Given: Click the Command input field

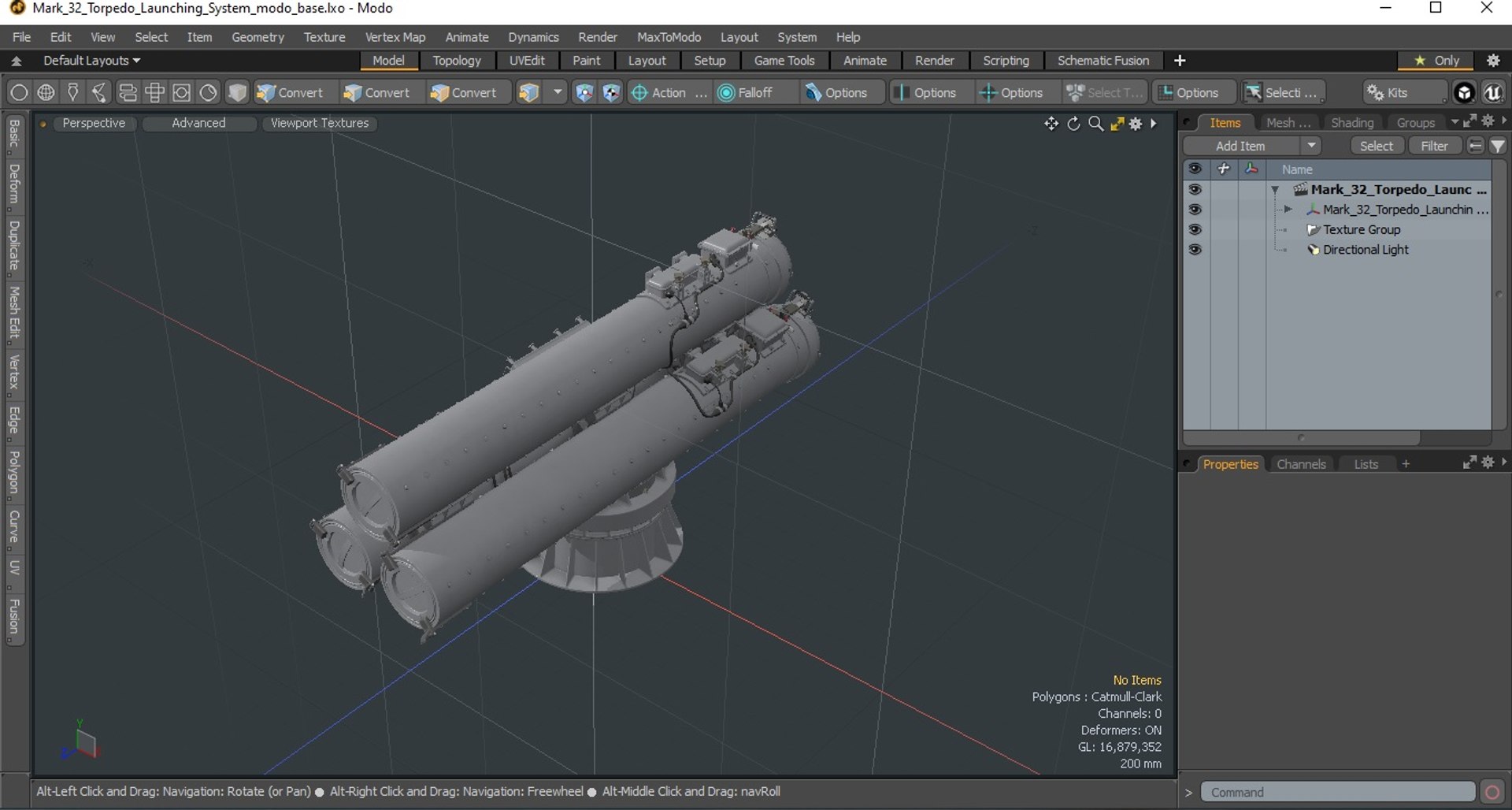Looking at the screenshot, I should (1337, 792).
